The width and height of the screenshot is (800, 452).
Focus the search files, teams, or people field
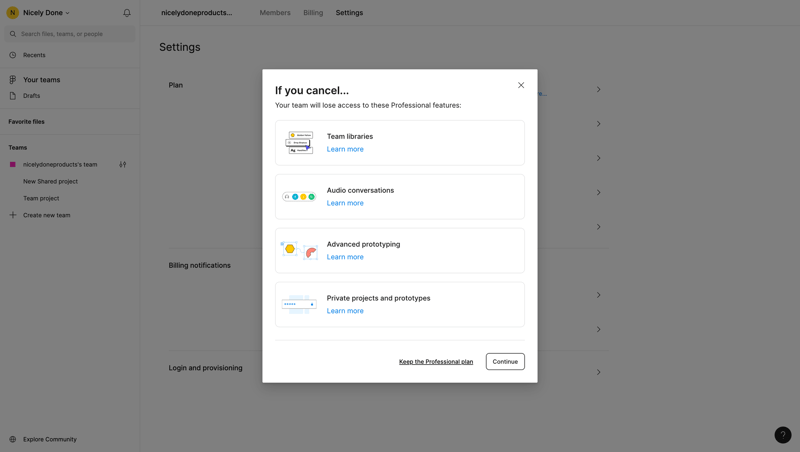70,34
